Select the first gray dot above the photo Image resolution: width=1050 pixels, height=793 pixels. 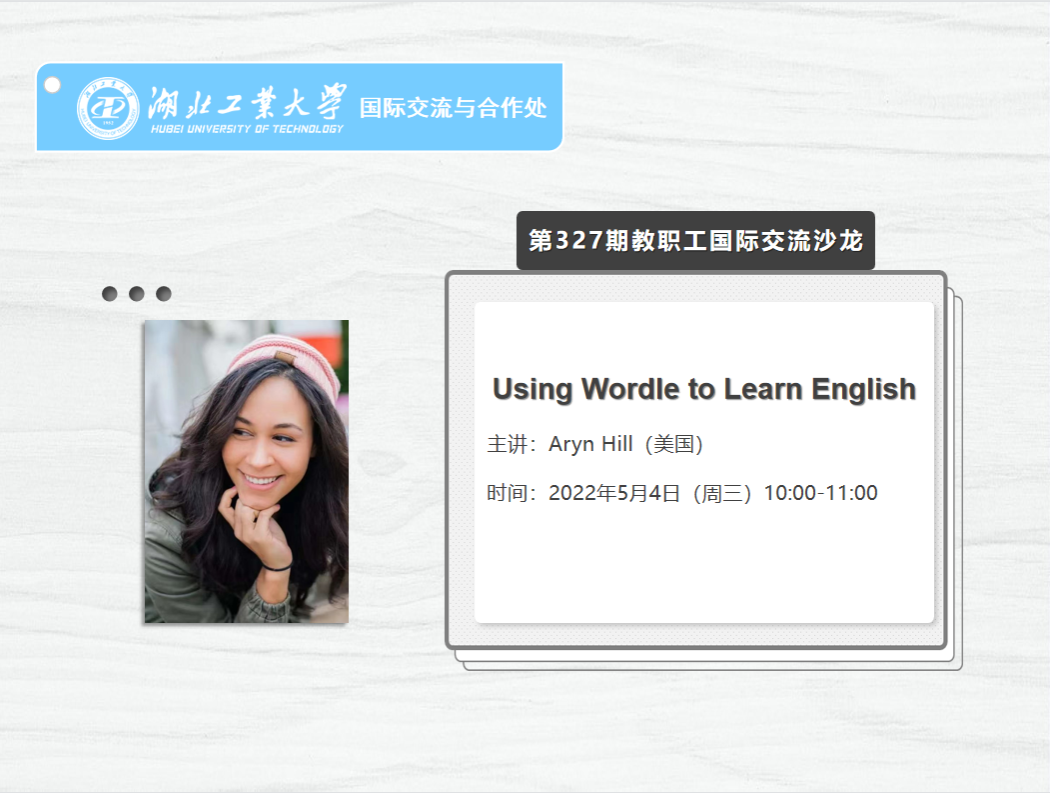[x=110, y=293]
